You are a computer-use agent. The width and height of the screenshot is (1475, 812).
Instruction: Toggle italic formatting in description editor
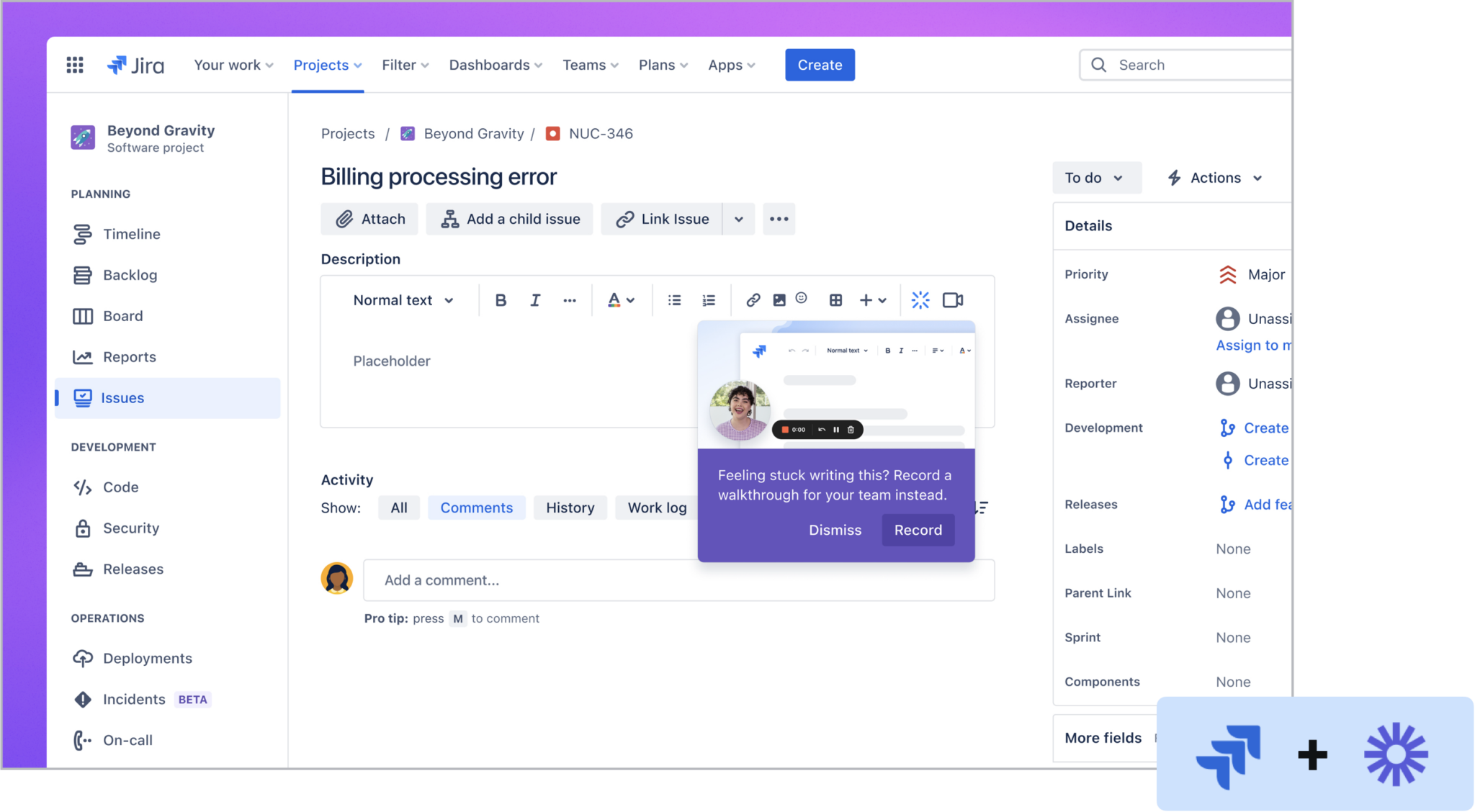(535, 300)
